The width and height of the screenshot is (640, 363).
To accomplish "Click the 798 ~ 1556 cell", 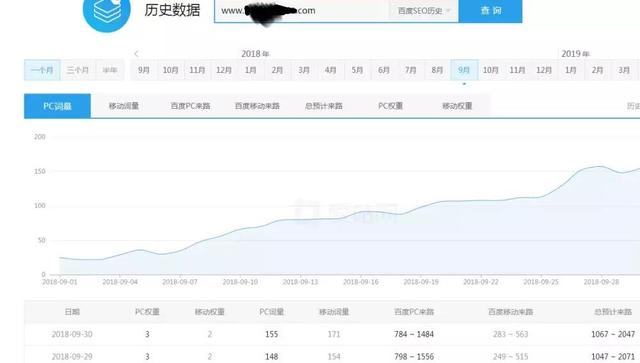I will point(414,356).
